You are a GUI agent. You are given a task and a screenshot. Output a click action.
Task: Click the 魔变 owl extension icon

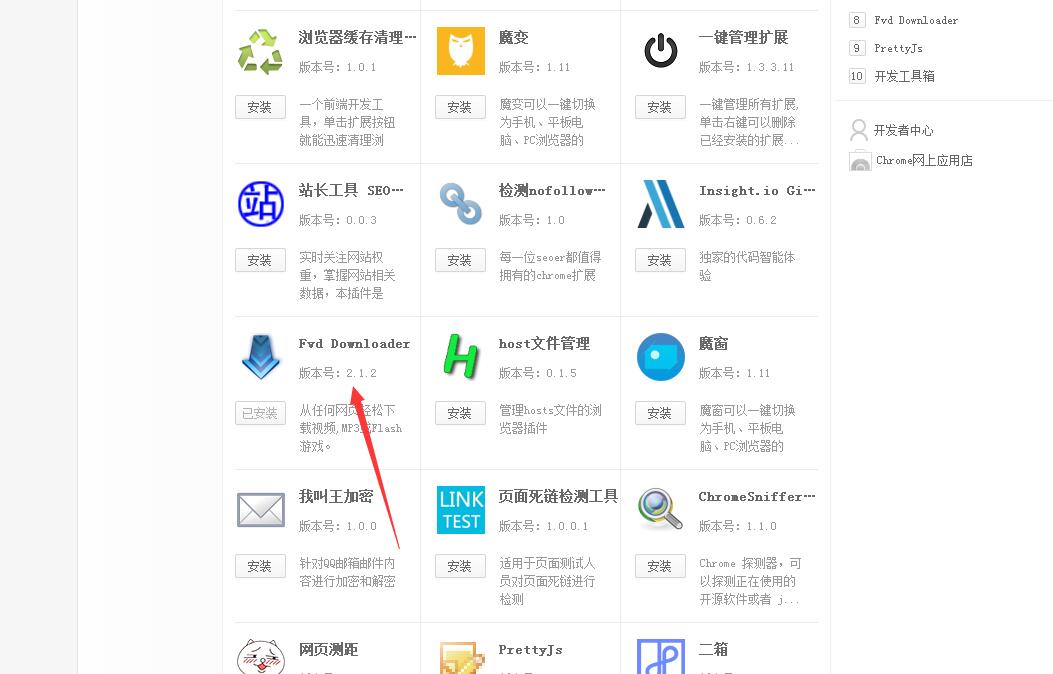(x=460, y=50)
